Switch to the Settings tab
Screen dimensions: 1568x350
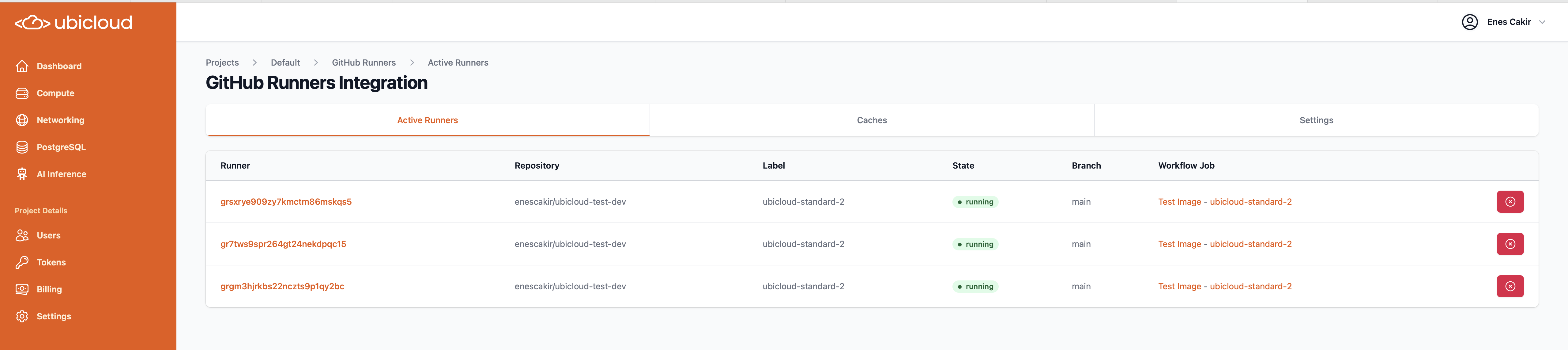(1316, 120)
